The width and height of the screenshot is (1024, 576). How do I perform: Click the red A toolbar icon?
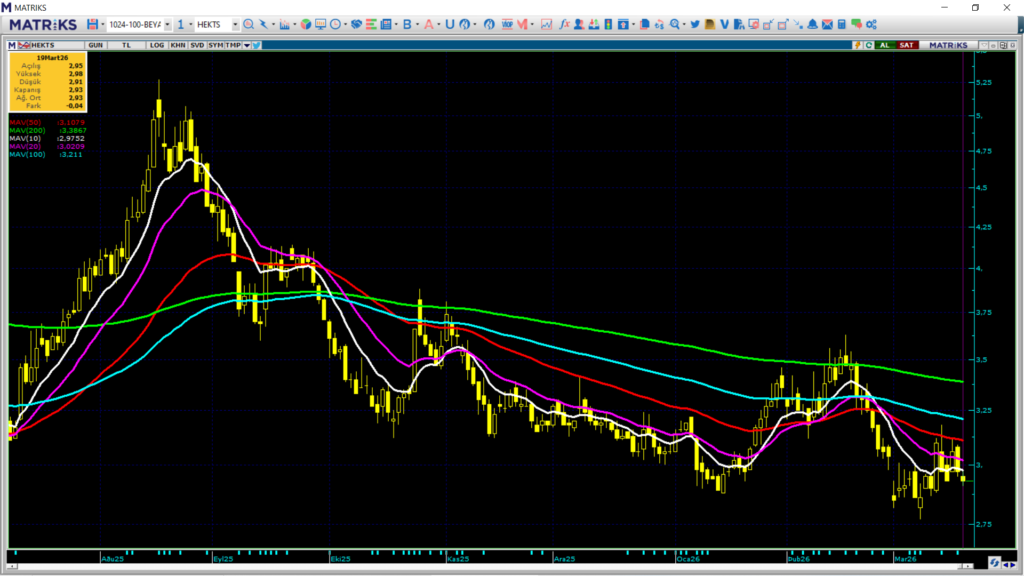(x=428, y=24)
